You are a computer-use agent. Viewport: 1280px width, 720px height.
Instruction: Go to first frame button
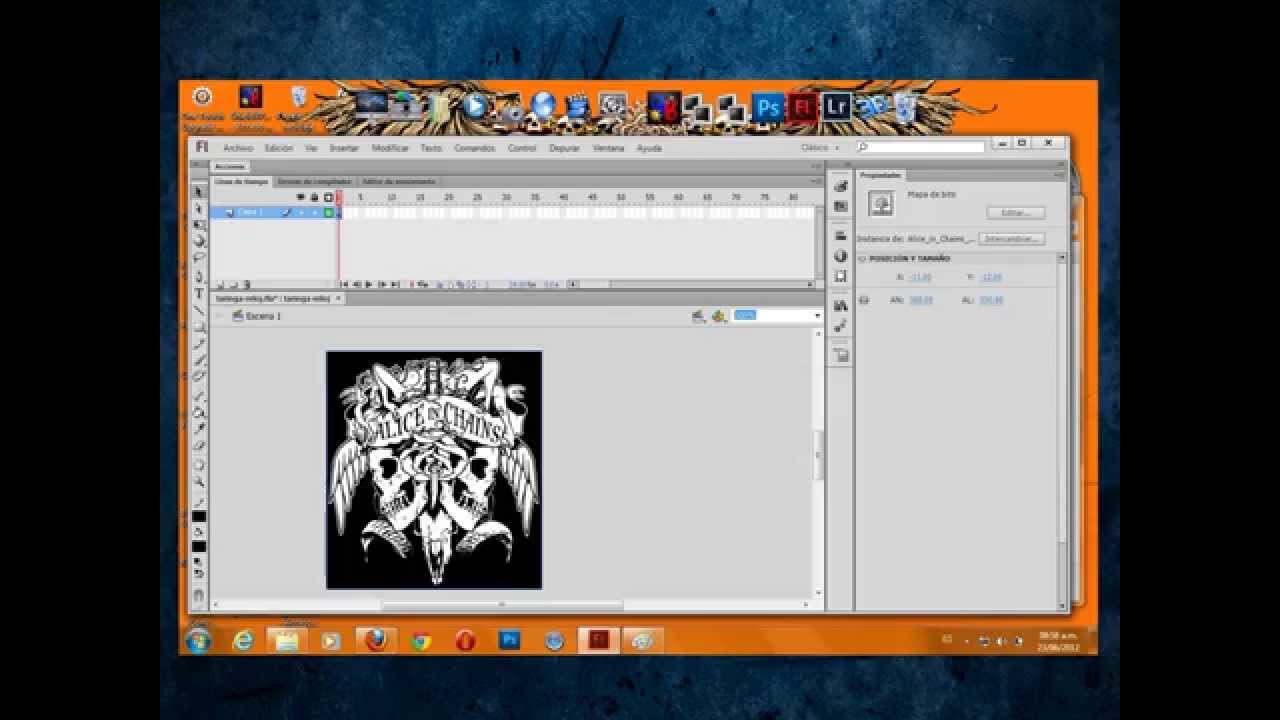click(x=344, y=285)
